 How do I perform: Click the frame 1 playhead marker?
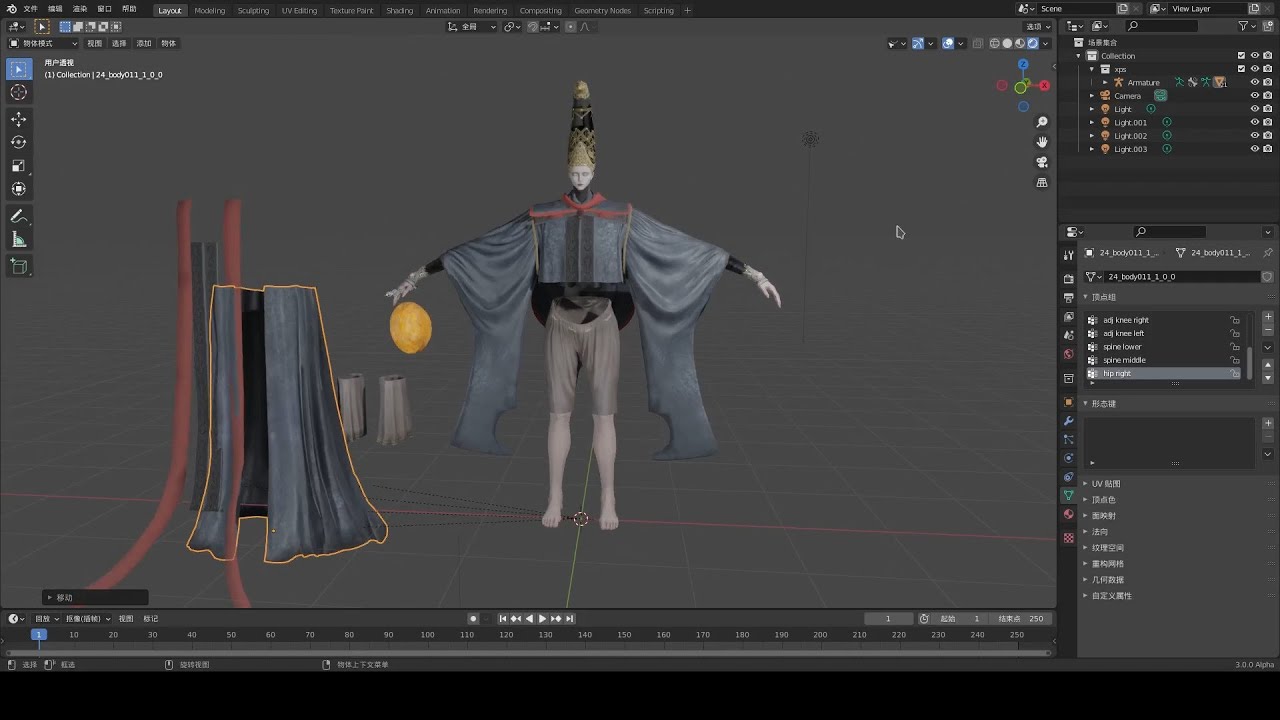point(39,634)
